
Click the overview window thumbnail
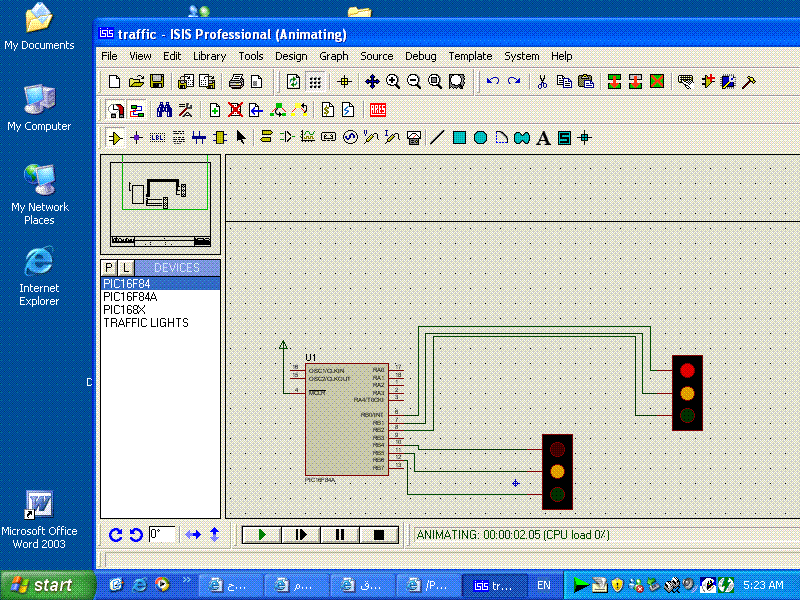pyautogui.click(x=160, y=204)
